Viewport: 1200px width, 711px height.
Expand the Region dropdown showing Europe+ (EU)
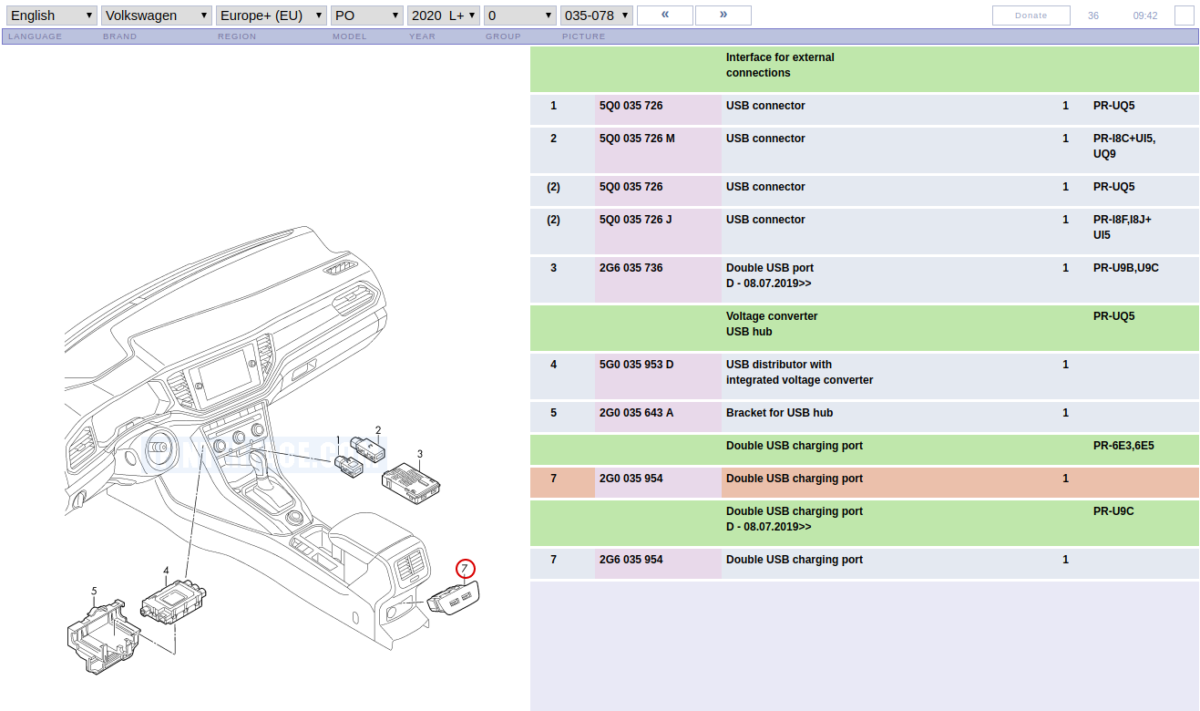tap(272, 15)
